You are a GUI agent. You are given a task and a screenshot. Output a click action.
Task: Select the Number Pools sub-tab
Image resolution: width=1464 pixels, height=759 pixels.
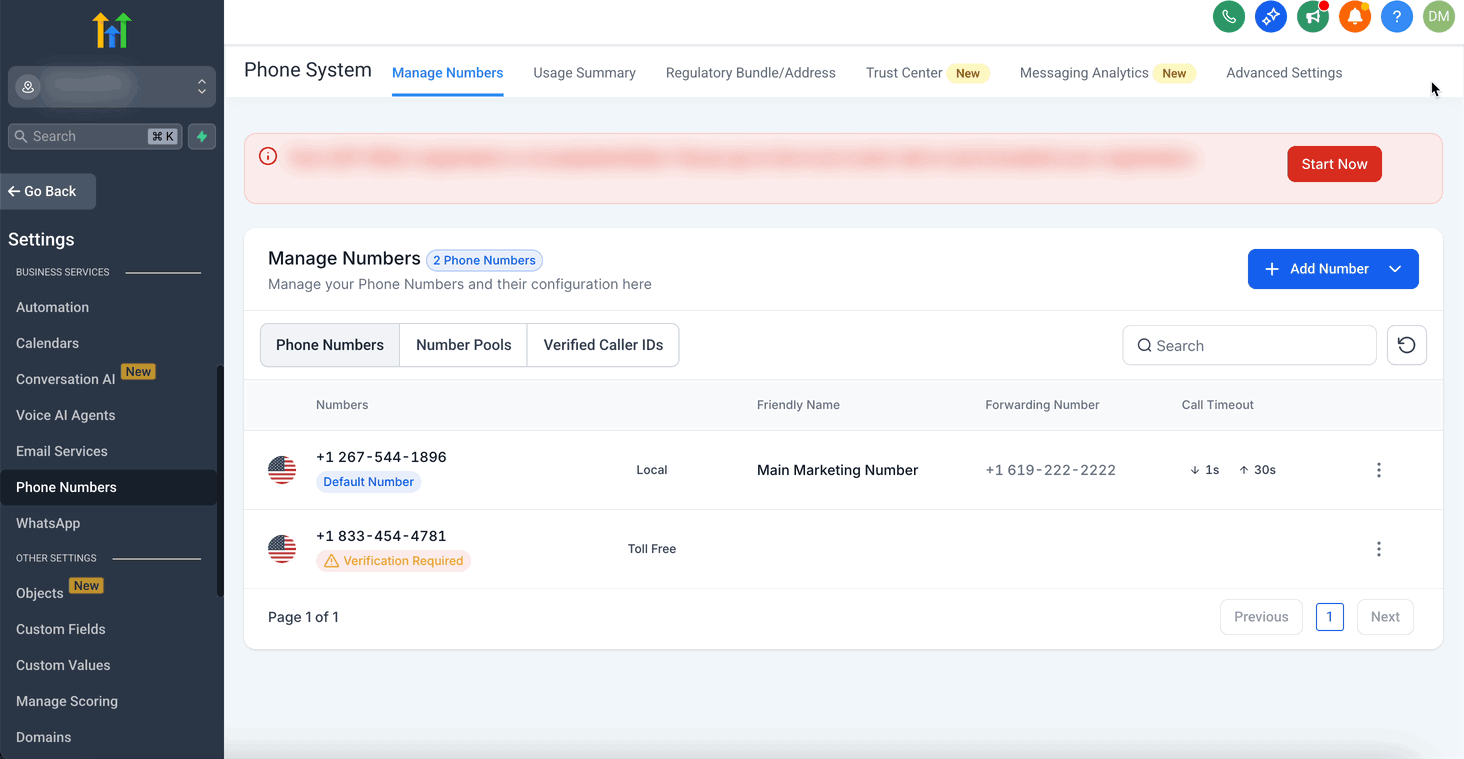pos(464,345)
